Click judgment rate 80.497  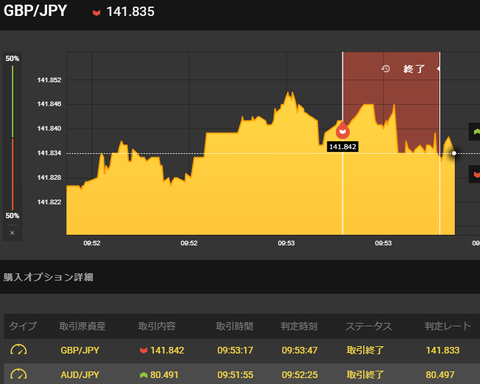tap(440, 375)
